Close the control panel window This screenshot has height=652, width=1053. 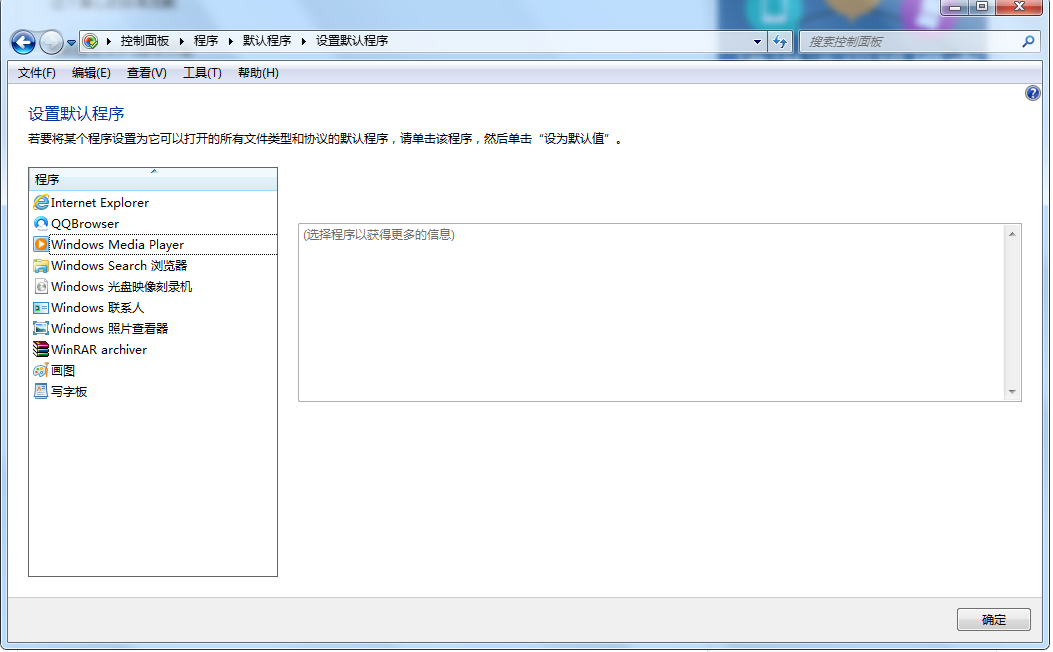coord(1019,7)
